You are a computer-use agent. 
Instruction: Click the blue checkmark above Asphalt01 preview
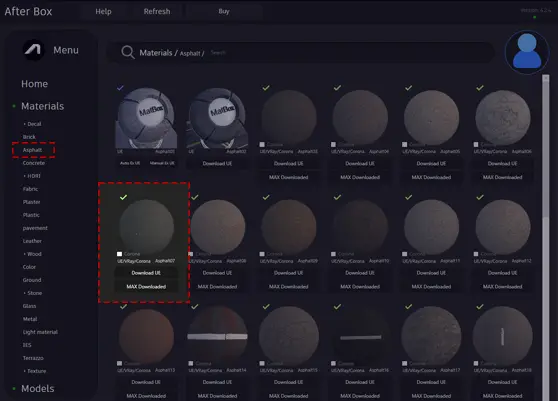tap(120, 88)
